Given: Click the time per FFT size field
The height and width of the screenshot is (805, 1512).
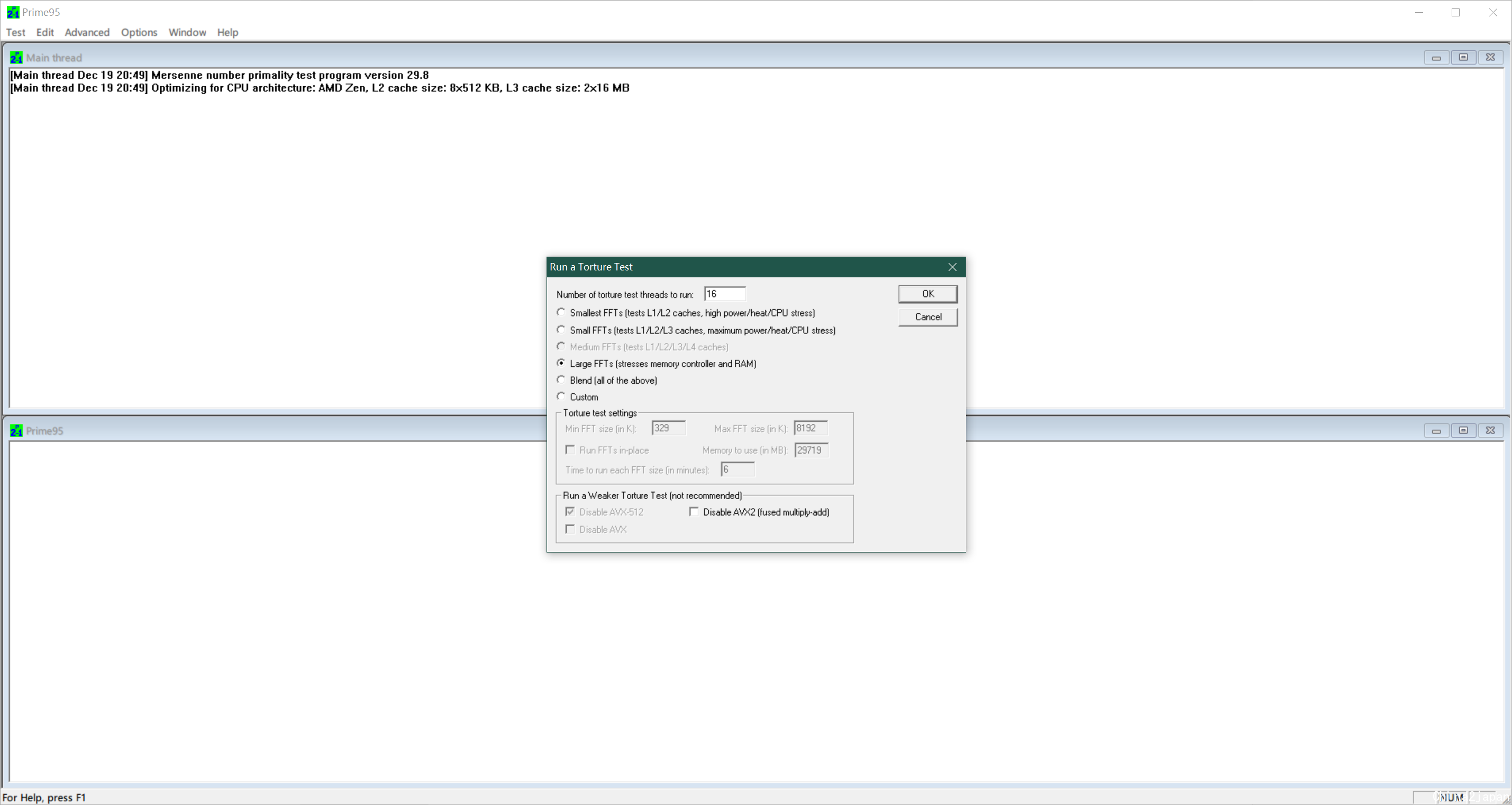Looking at the screenshot, I should pyautogui.click(x=737, y=470).
